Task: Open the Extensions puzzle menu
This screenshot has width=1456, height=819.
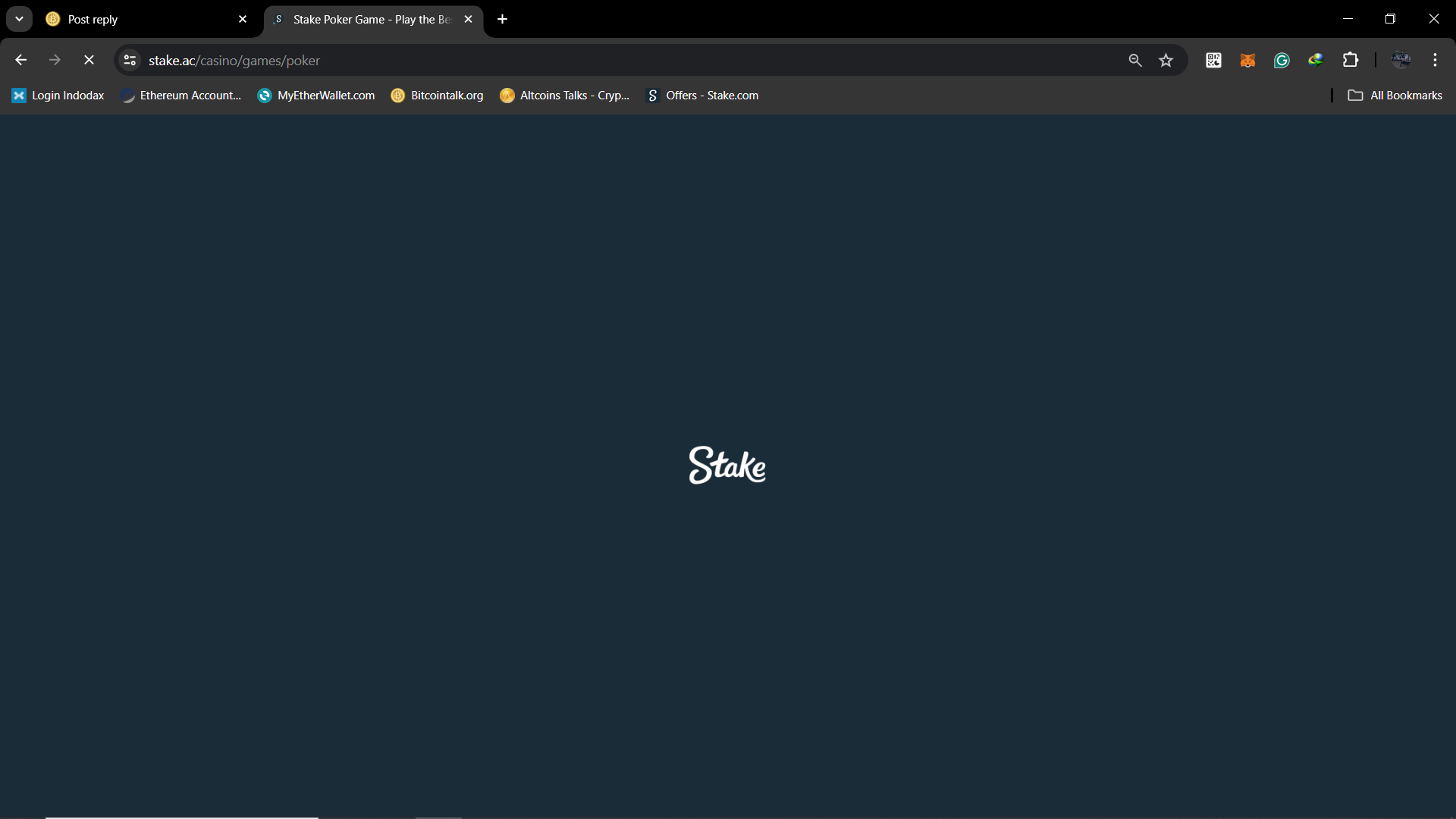Action: tap(1351, 60)
